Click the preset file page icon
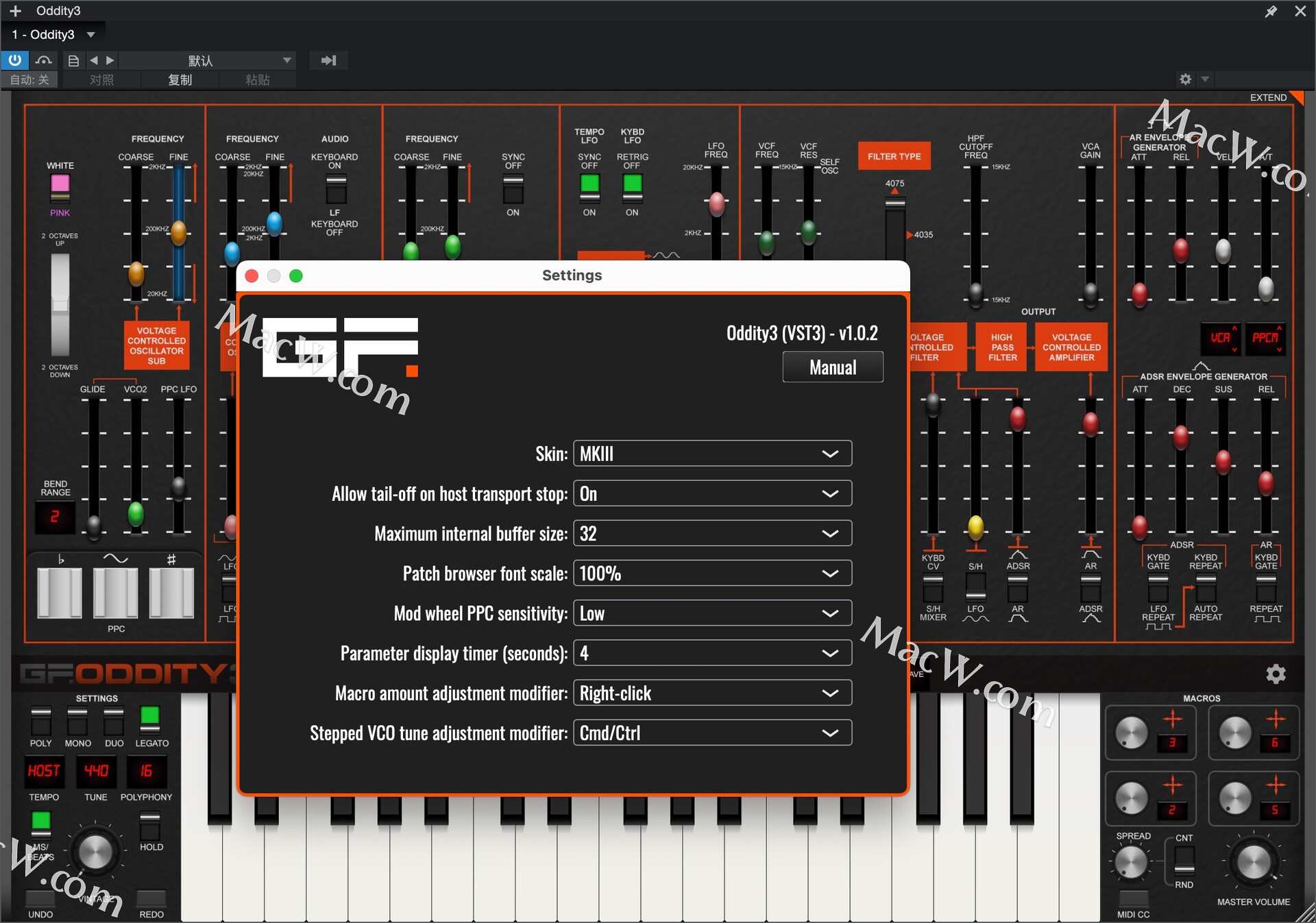The width and height of the screenshot is (1316, 923). tap(73, 60)
